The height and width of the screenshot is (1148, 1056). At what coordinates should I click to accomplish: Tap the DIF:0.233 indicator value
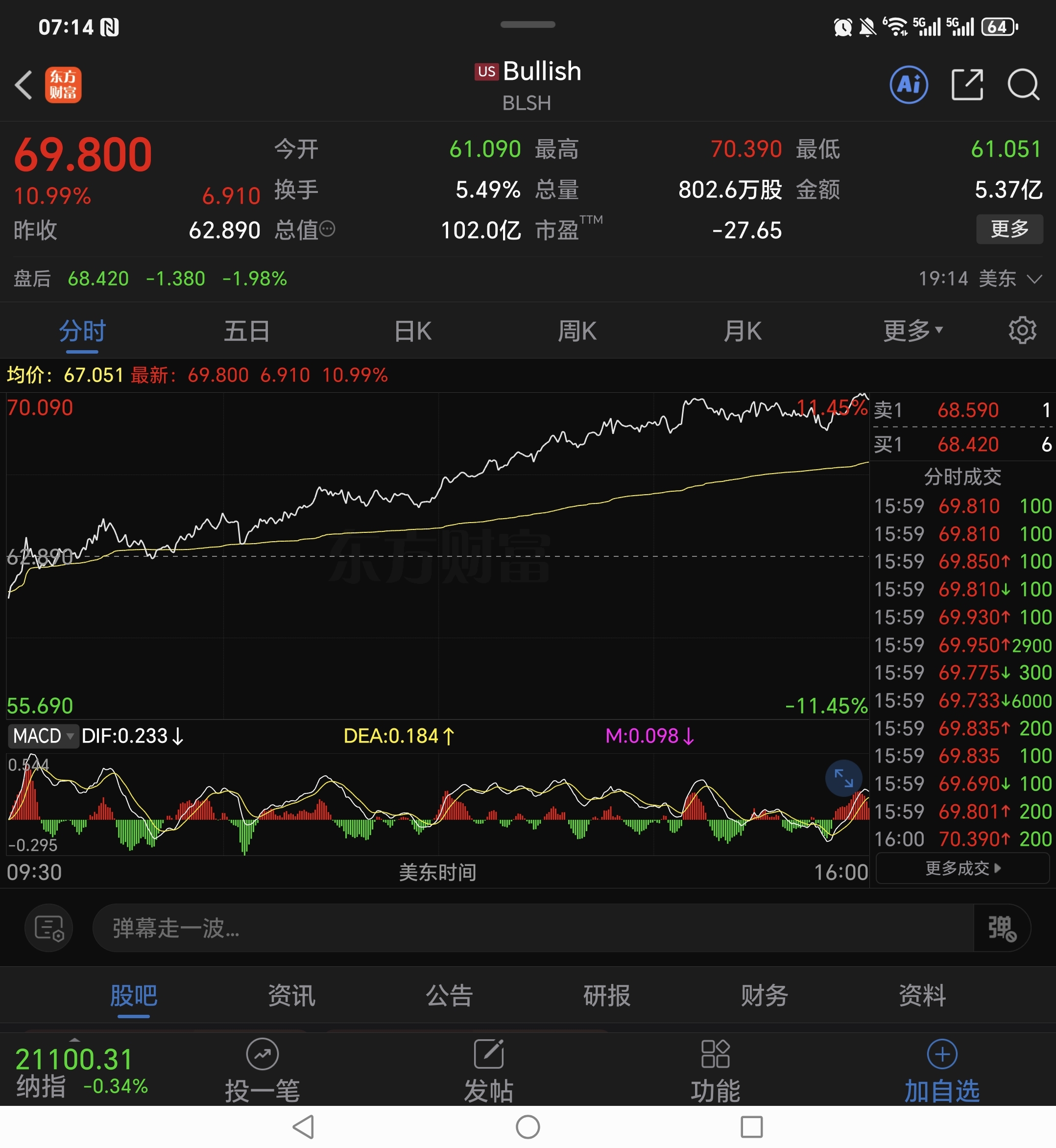click(132, 736)
